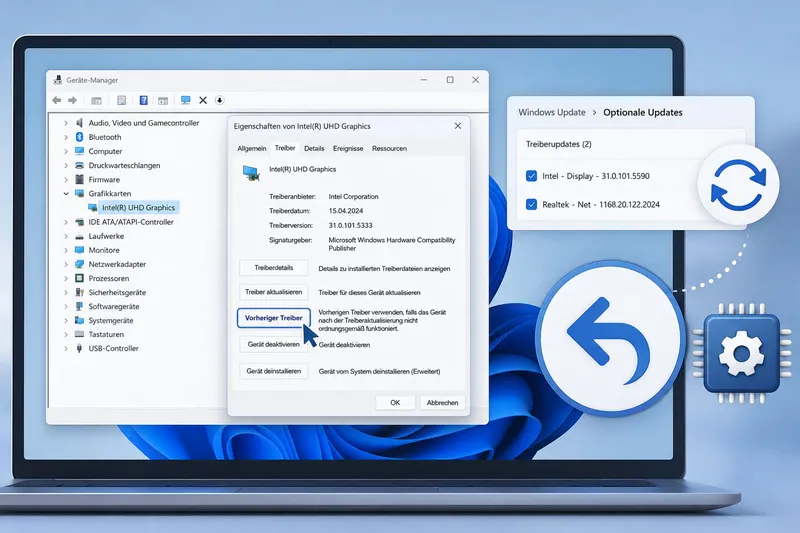Click the Bluetooth icon in device tree
Screen dimensions: 800x533
(x=79, y=137)
